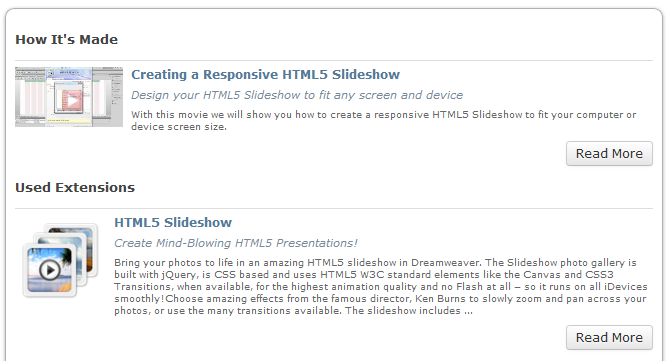Click the play button on the tutorial video thumbnail
The height and width of the screenshot is (361, 669).
pos(72,101)
